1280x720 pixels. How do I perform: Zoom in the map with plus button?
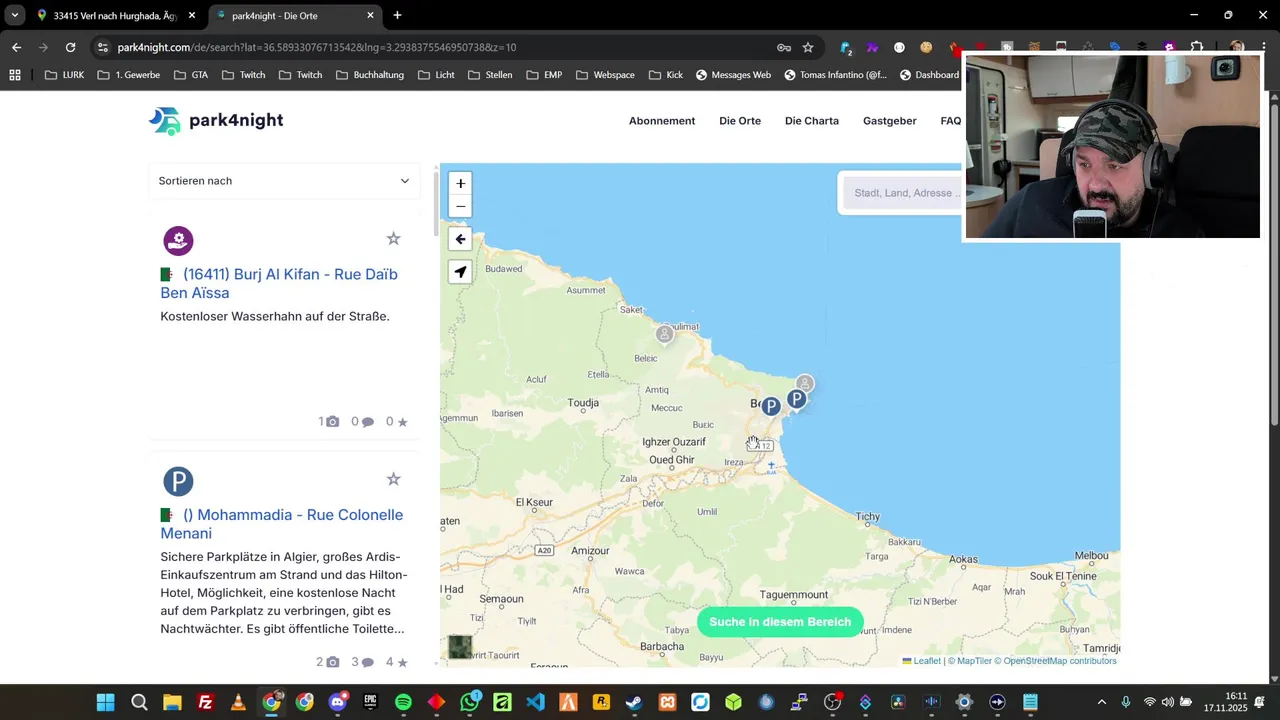click(x=460, y=183)
